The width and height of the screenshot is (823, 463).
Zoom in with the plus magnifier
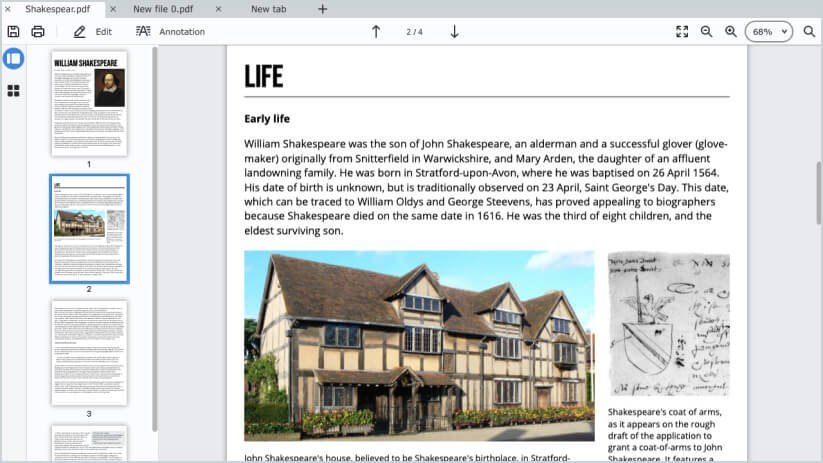click(x=731, y=31)
